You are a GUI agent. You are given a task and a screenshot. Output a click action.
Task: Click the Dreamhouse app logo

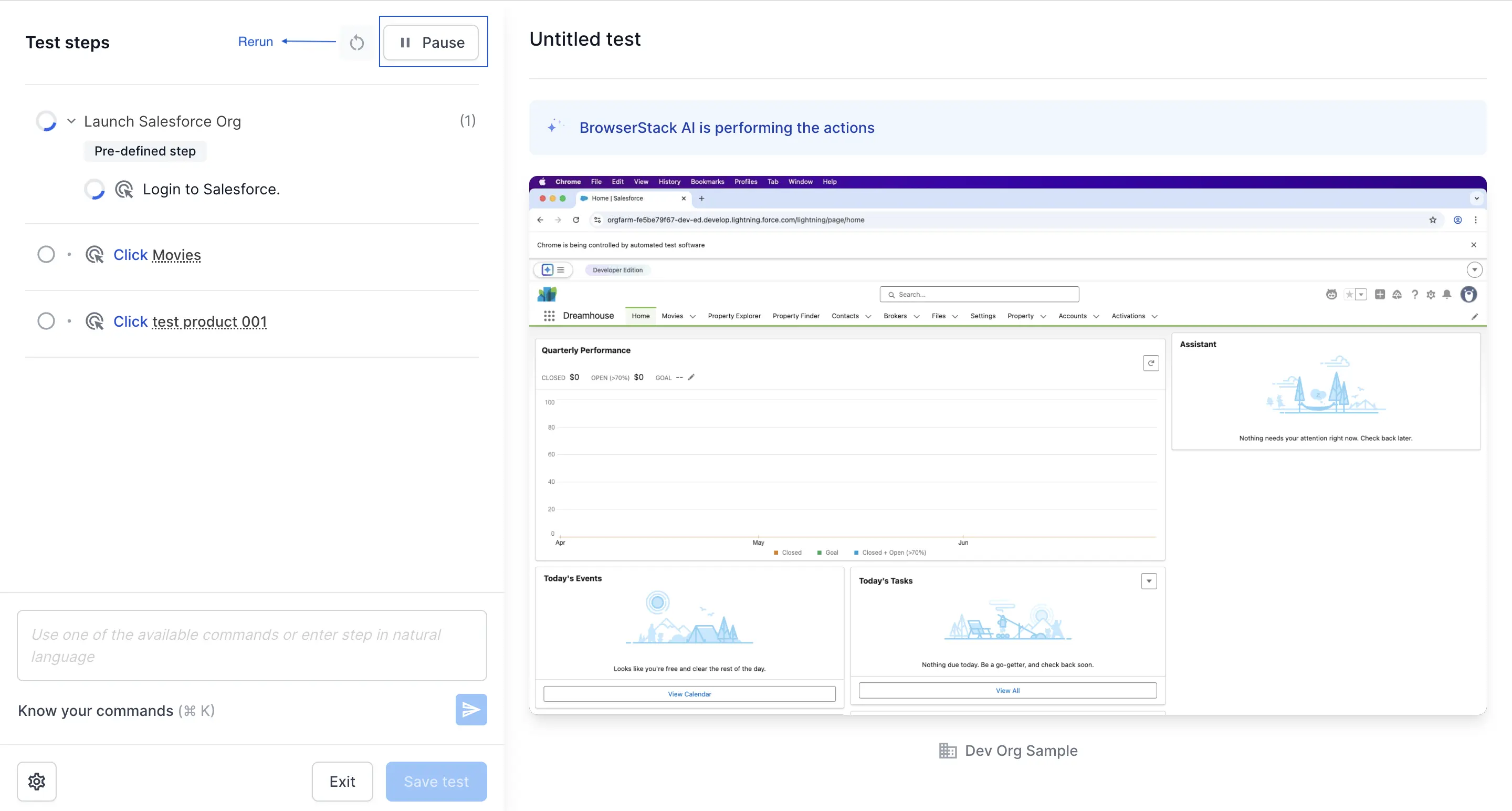point(547,294)
